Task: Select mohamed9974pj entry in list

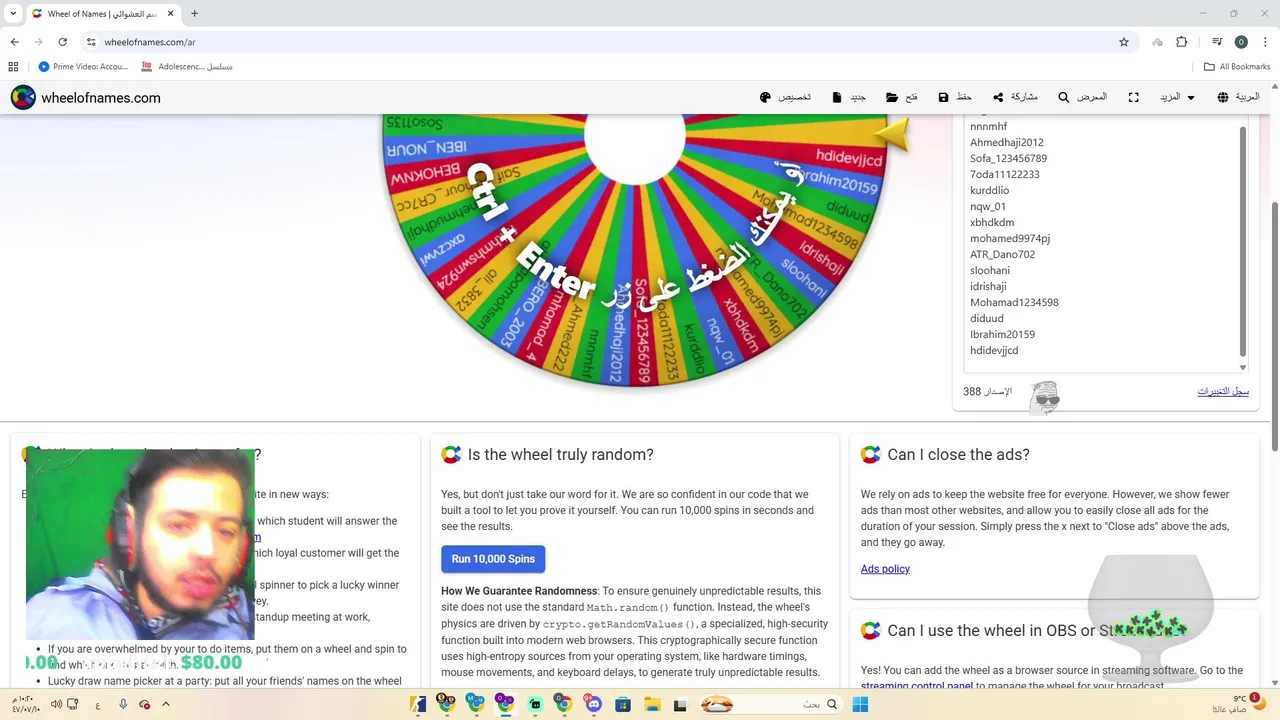Action: pos(1009,238)
